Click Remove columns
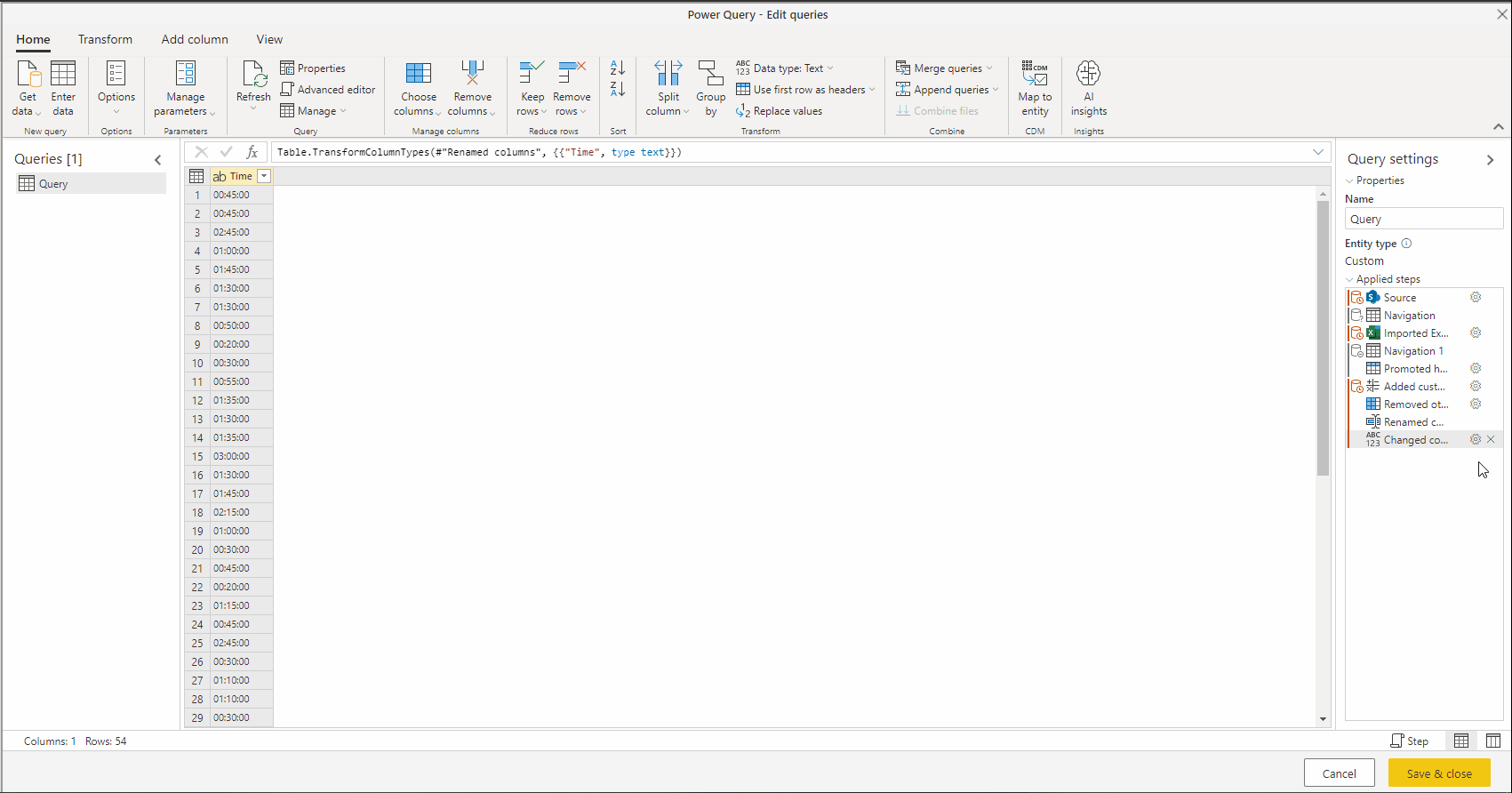1512x793 pixels. pyautogui.click(x=472, y=88)
